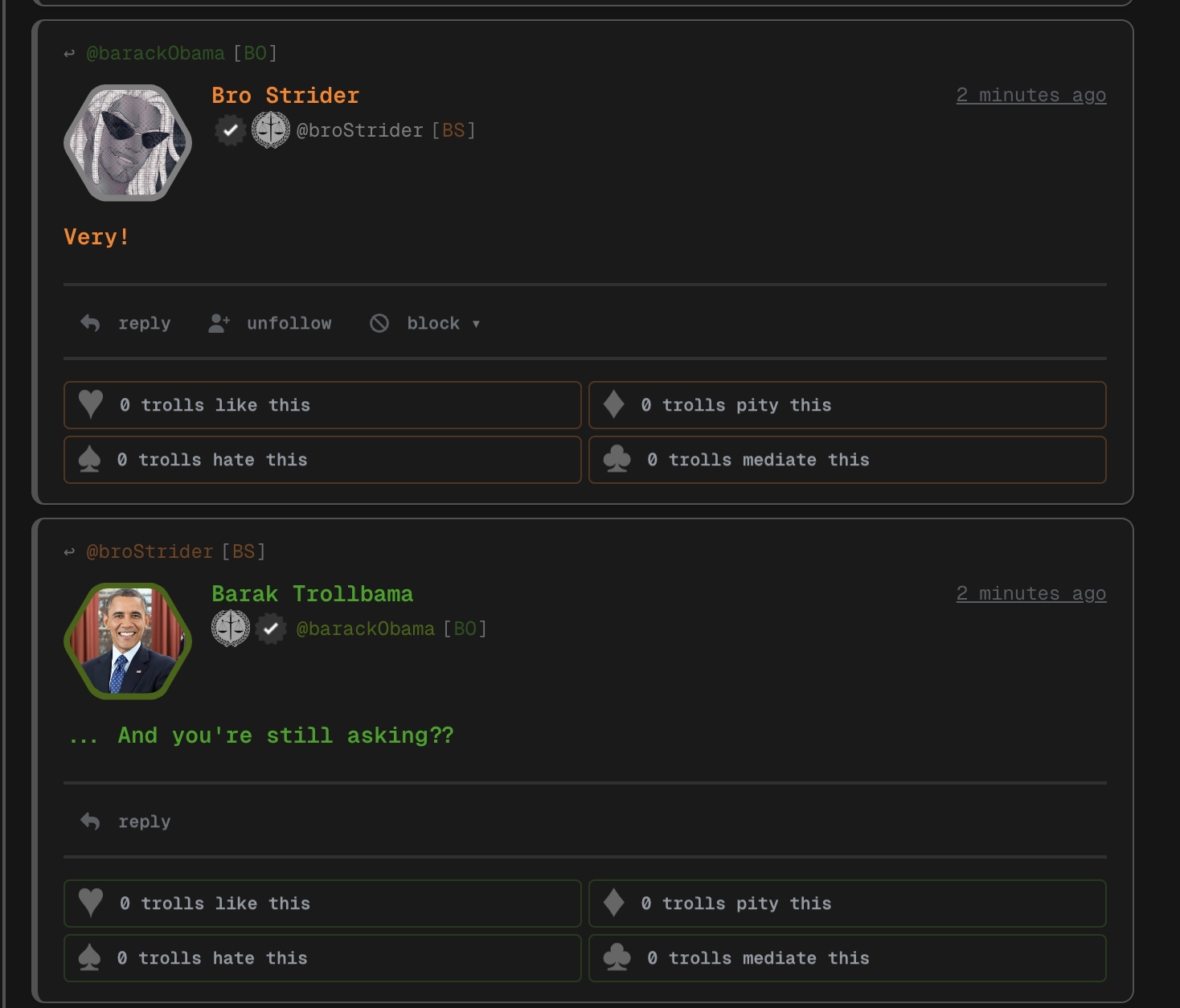This screenshot has width=1180, height=1008.
Task: Toggle like on Barak Trollbama's post
Action: click(322, 904)
